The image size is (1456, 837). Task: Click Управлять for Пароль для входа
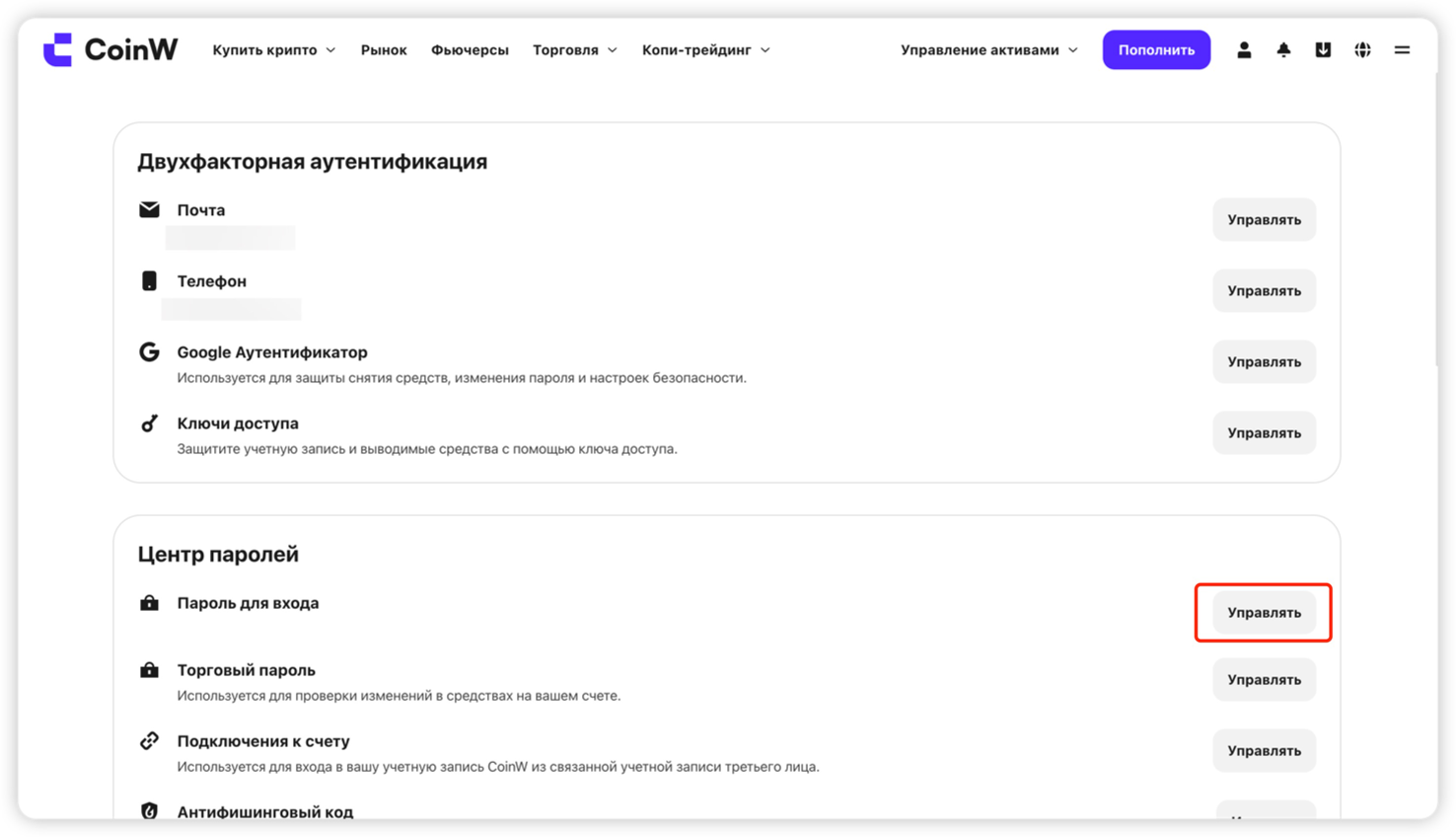click(1264, 612)
